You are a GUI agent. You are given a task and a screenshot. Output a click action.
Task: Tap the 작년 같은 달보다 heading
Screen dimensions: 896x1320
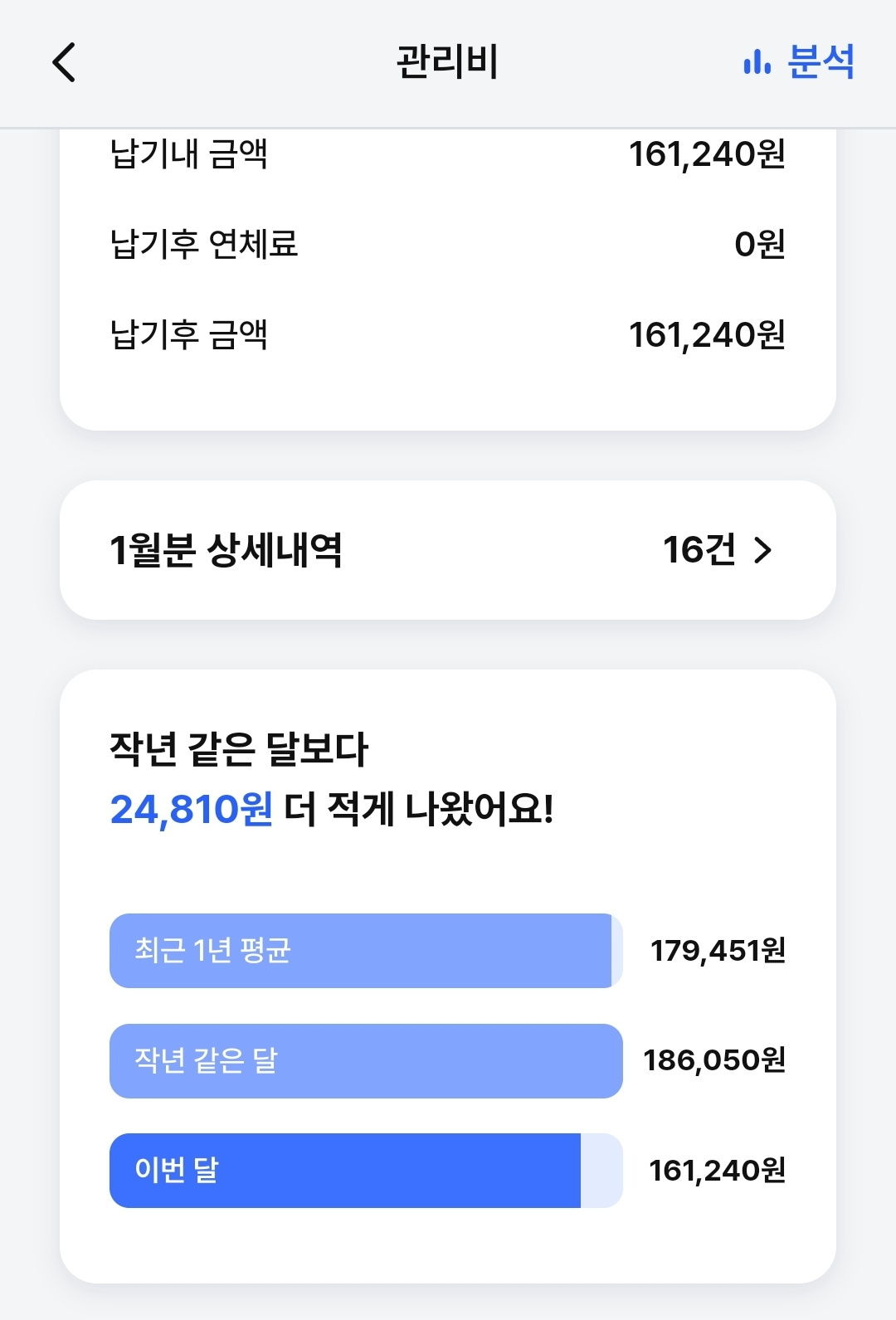coord(239,749)
